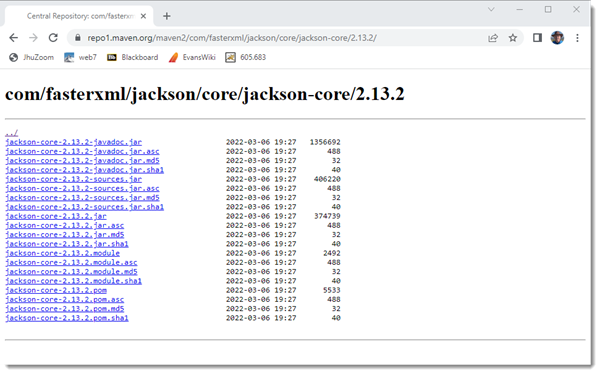Open the jackson-core-2.13.2.pom file
This screenshot has width=600, height=374.
pyautogui.click(x=56, y=290)
